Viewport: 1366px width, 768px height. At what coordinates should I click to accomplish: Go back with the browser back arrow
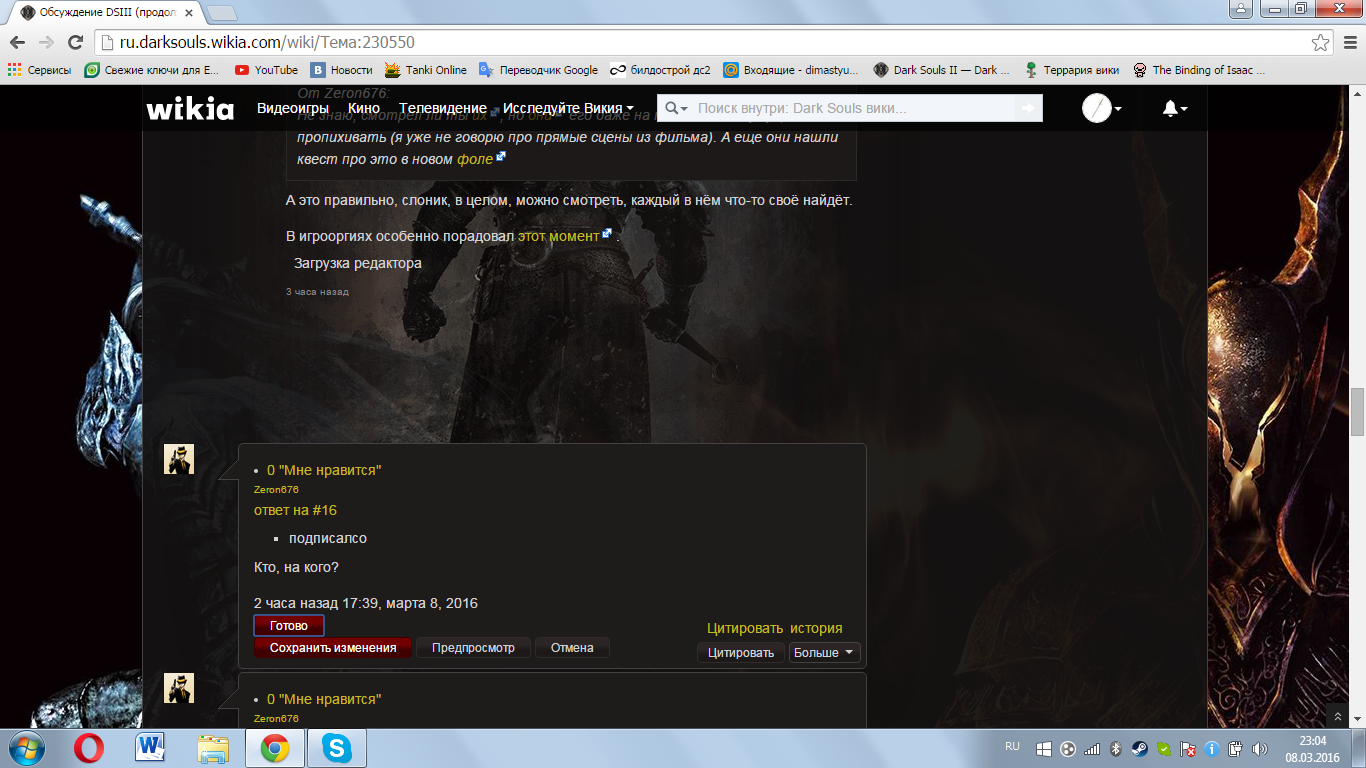click(x=19, y=43)
